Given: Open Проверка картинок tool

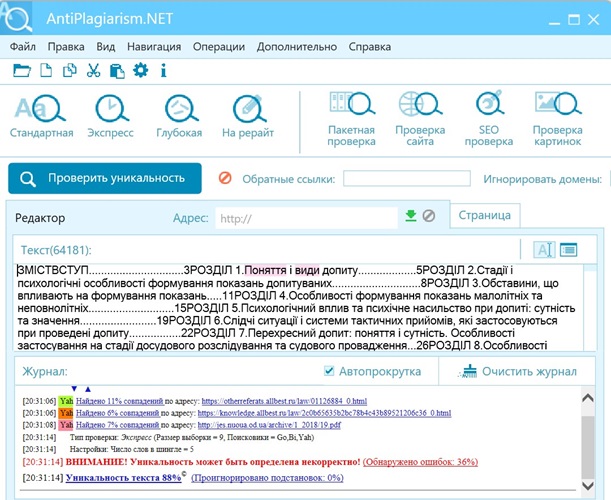Looking at the screenshot, I should pyautogui.click(x=558, y=119).
